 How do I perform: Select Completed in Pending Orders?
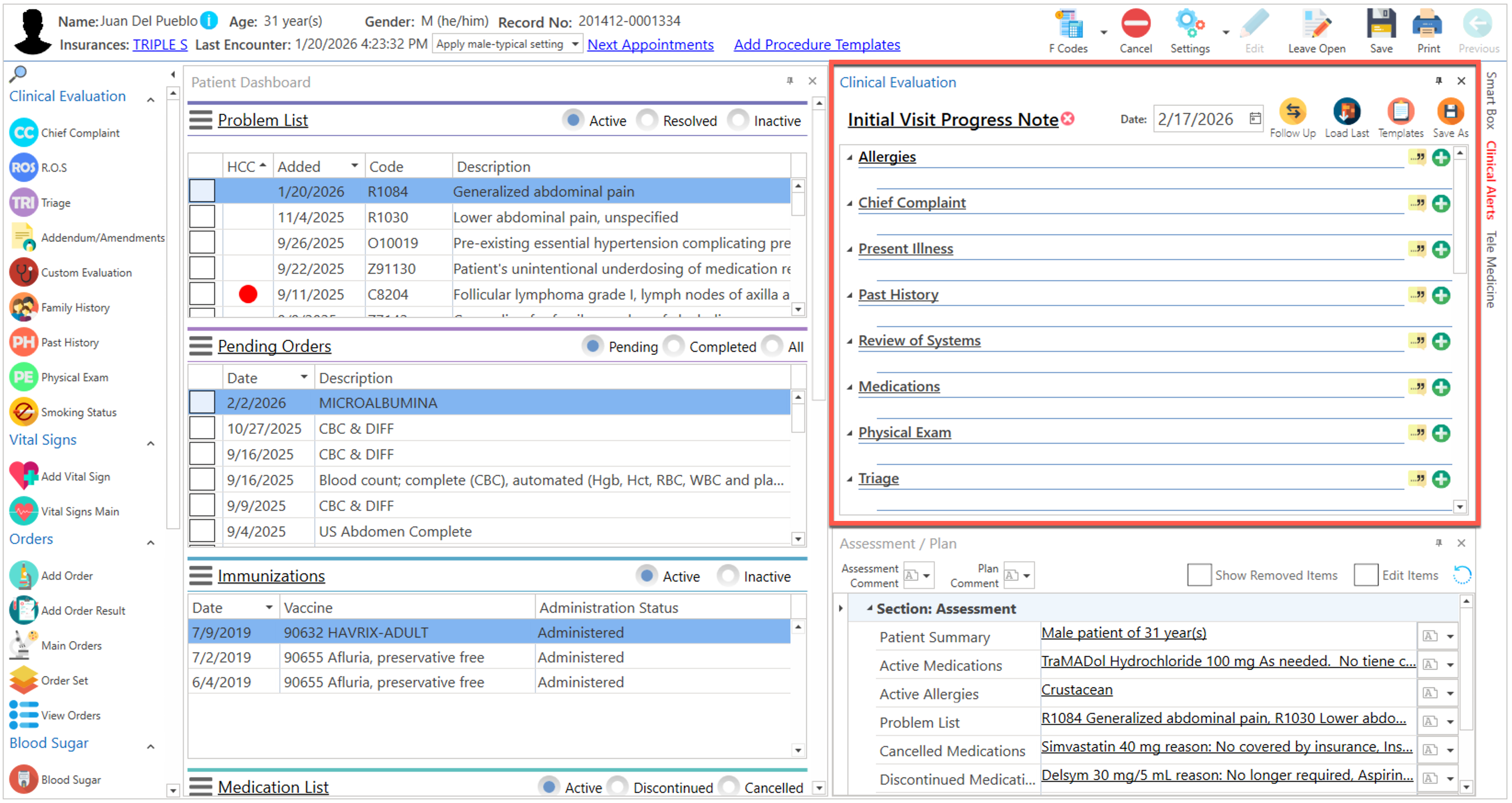674,346
